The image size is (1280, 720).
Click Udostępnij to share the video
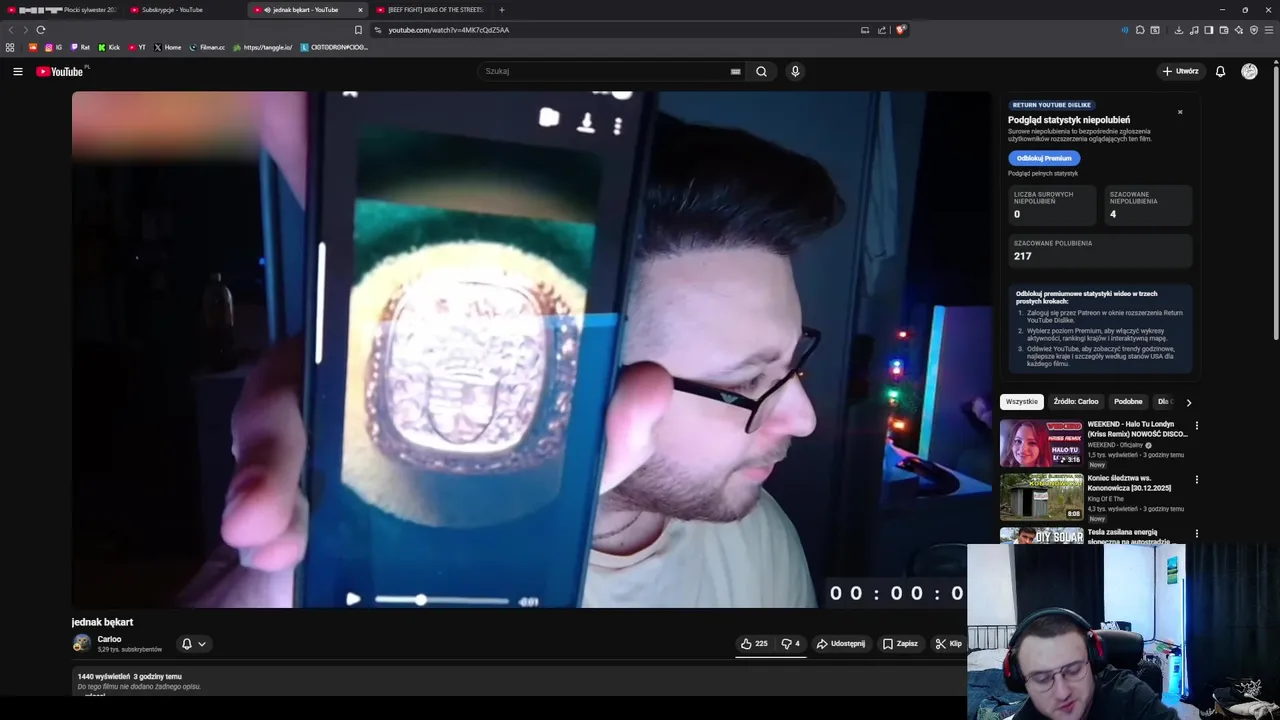840,644
